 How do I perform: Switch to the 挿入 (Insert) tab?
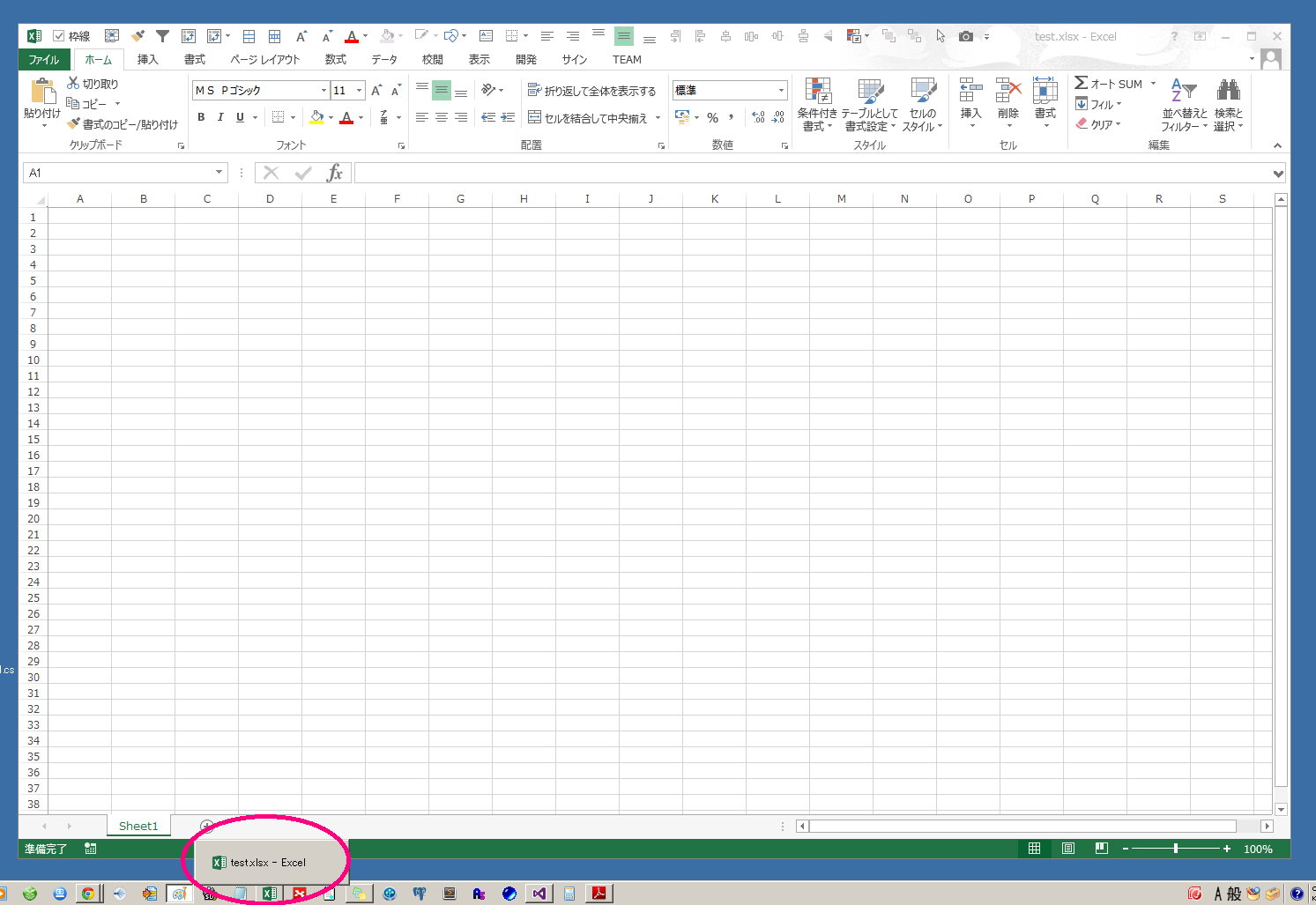(x=147, y=59)
